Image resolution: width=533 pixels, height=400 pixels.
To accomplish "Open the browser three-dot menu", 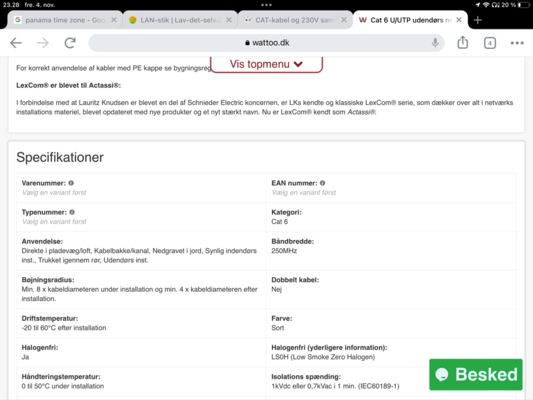I will [x=517, y=43].
